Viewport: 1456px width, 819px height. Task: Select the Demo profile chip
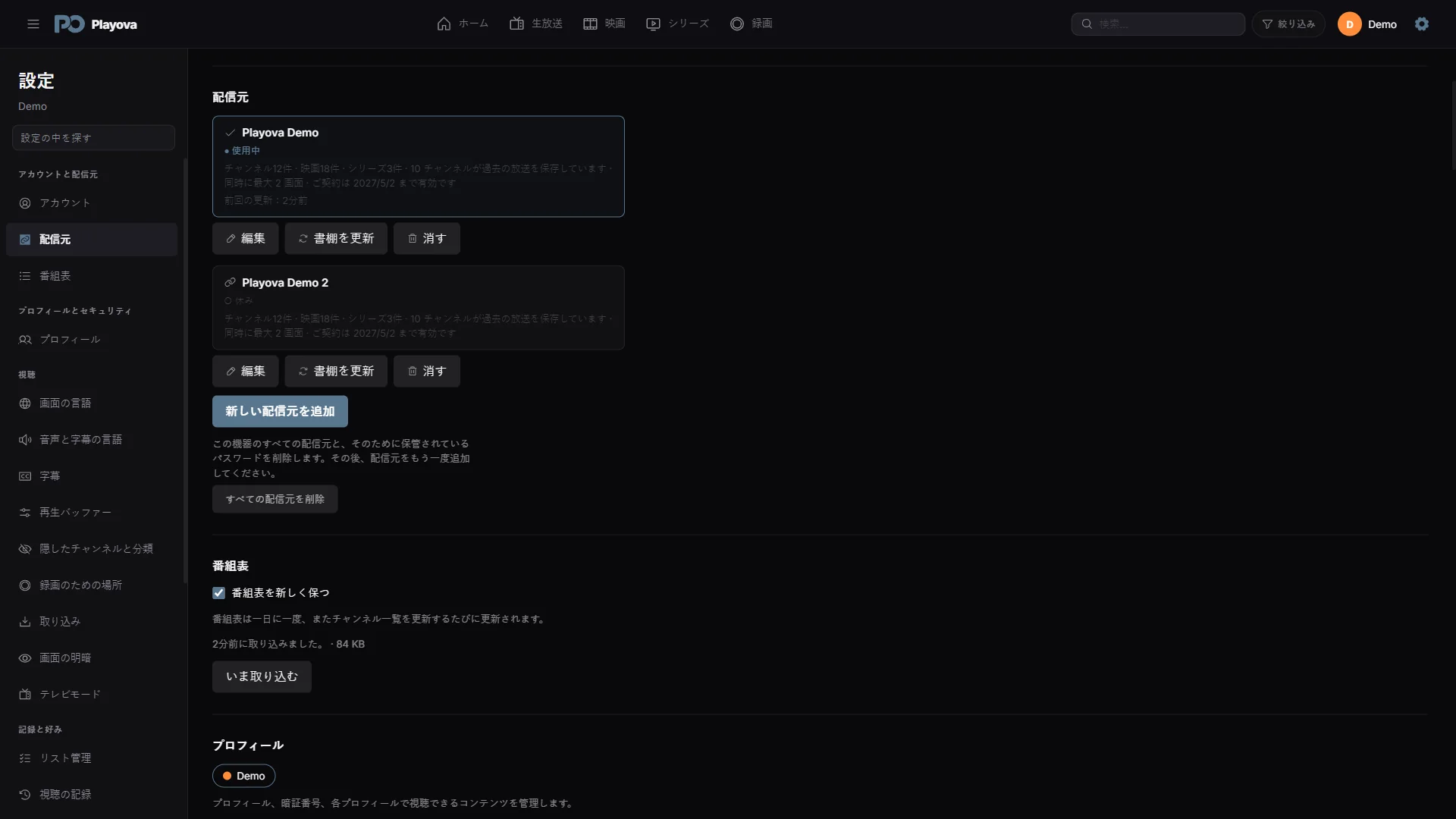coord(243,776)
